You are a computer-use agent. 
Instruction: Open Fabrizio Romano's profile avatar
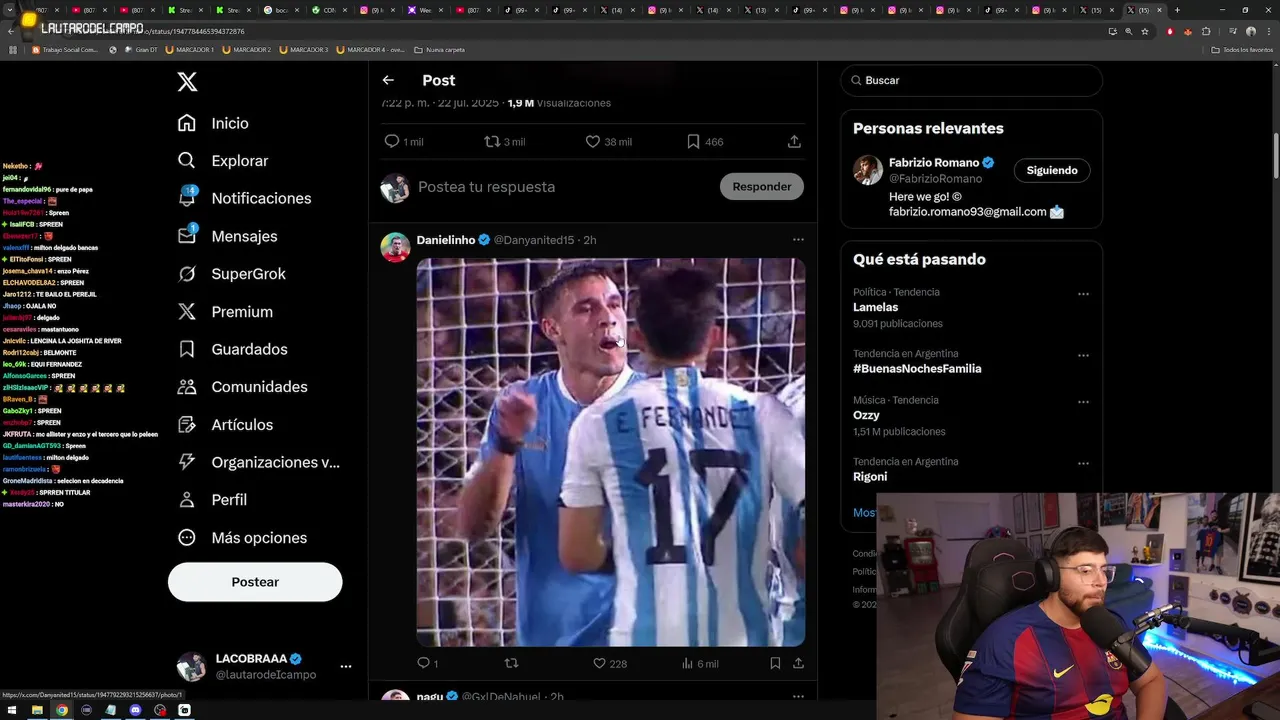tap(868, 170)
